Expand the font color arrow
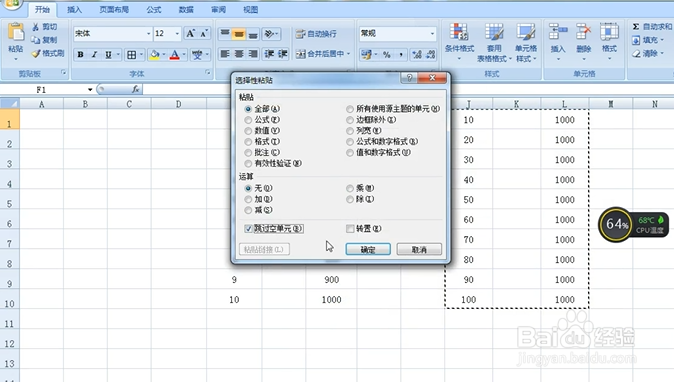Image resolution: width=674 pixels, height=382 pixels. tap(184, 55)
